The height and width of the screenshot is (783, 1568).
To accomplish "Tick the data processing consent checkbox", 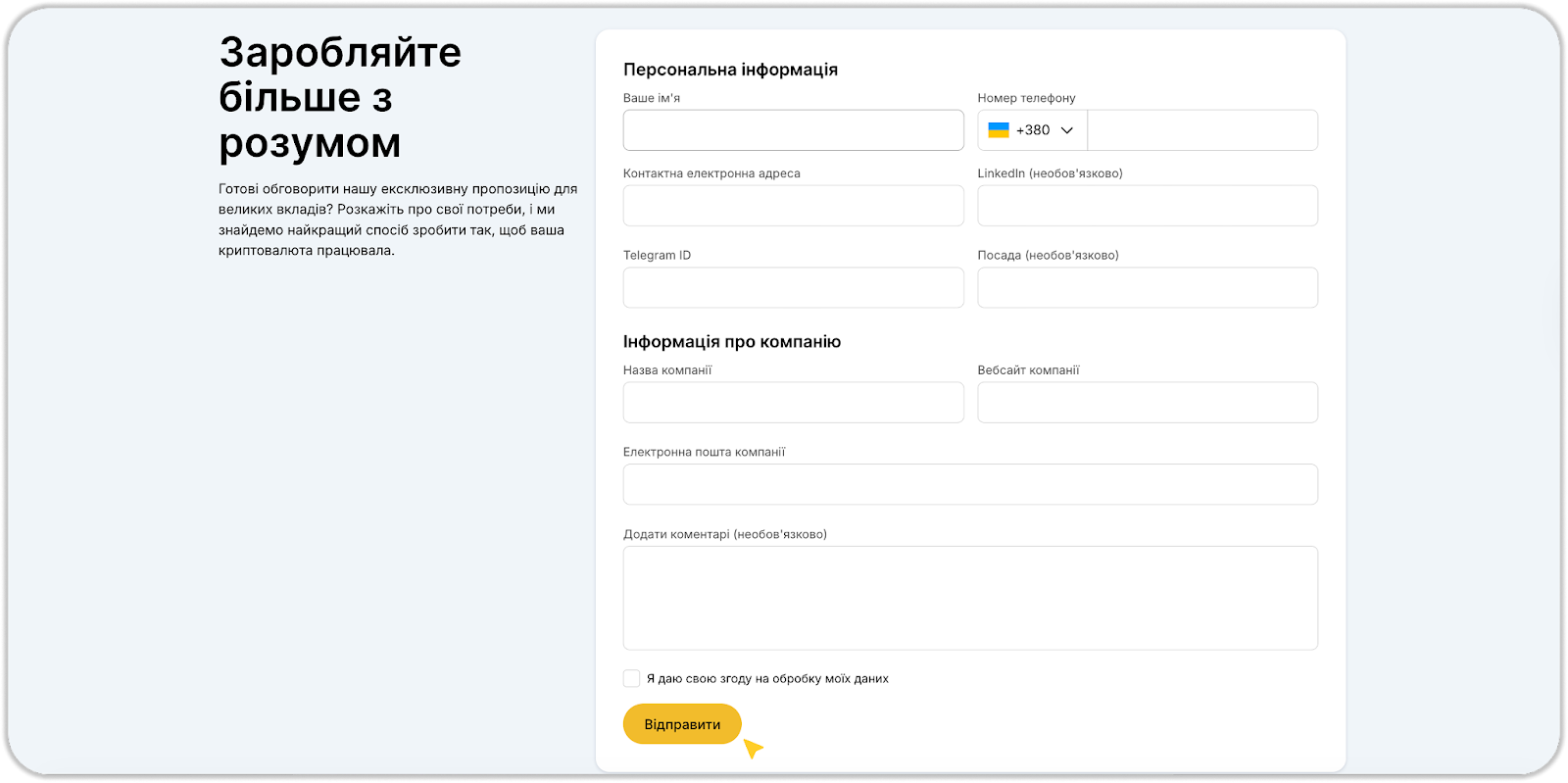I will (632, 678).
